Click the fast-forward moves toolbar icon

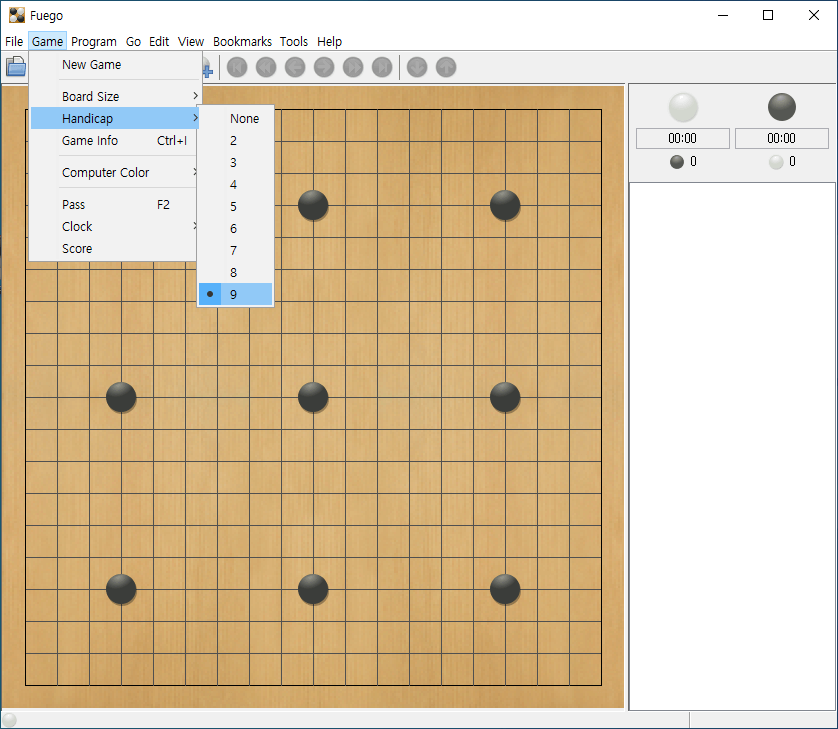353,67
